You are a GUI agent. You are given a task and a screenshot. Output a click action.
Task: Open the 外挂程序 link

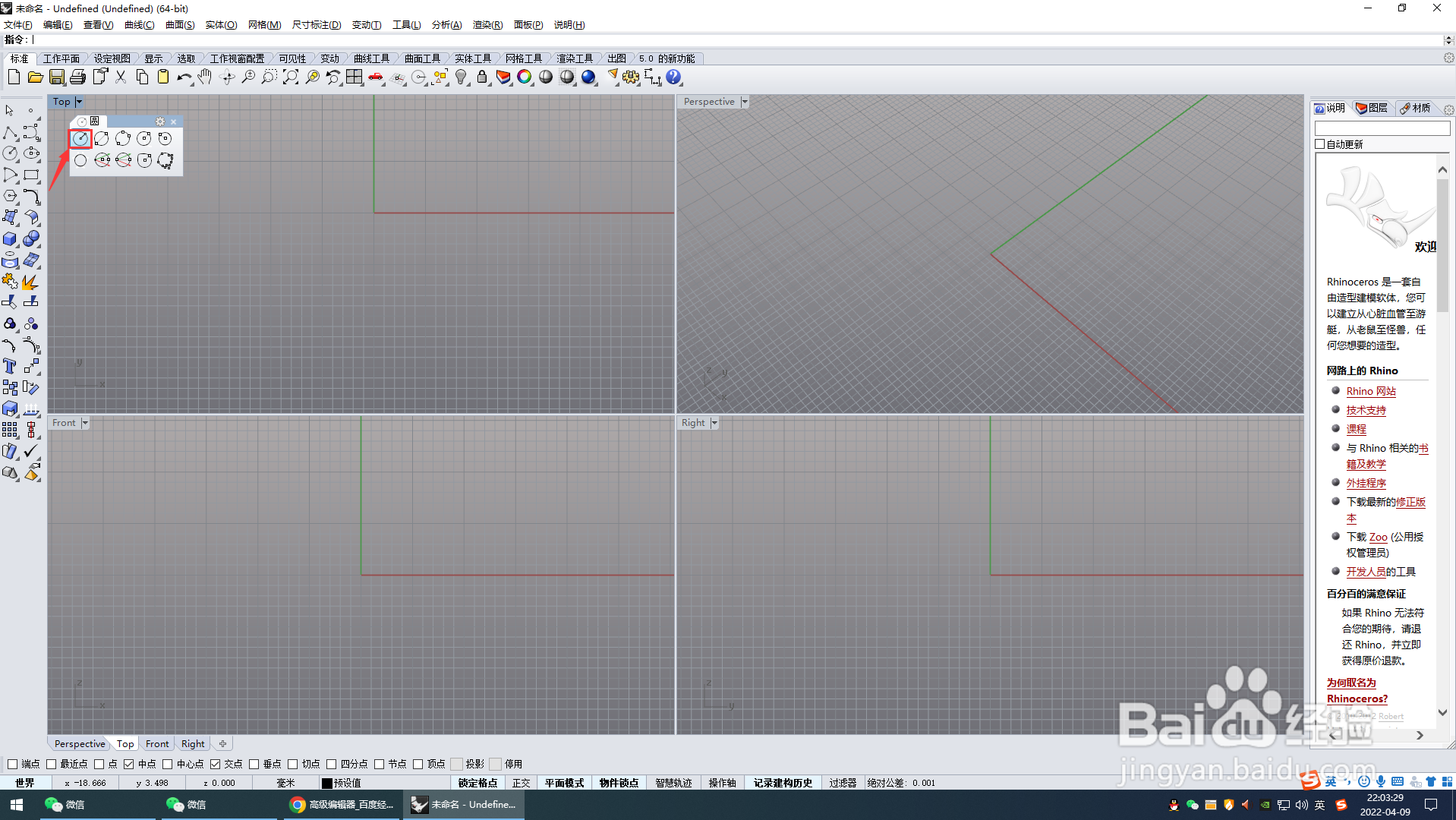tap(1366, 483)
